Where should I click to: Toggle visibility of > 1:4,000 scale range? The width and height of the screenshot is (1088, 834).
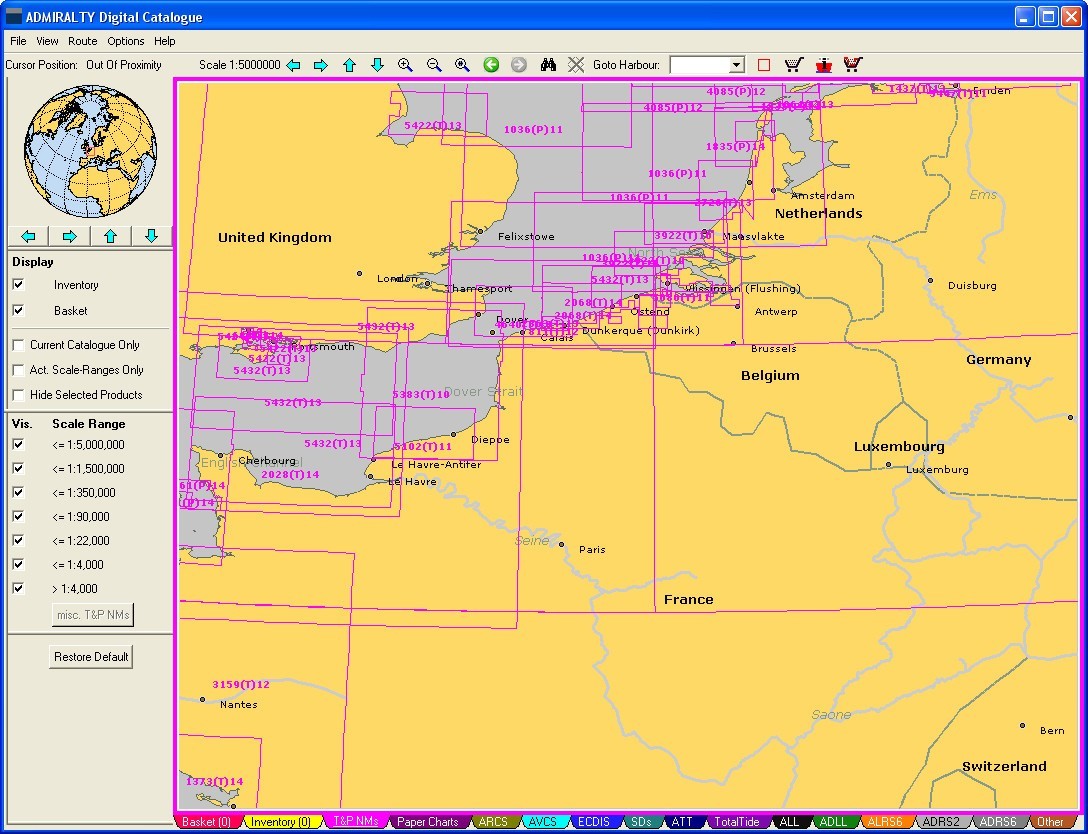point(19,588)
